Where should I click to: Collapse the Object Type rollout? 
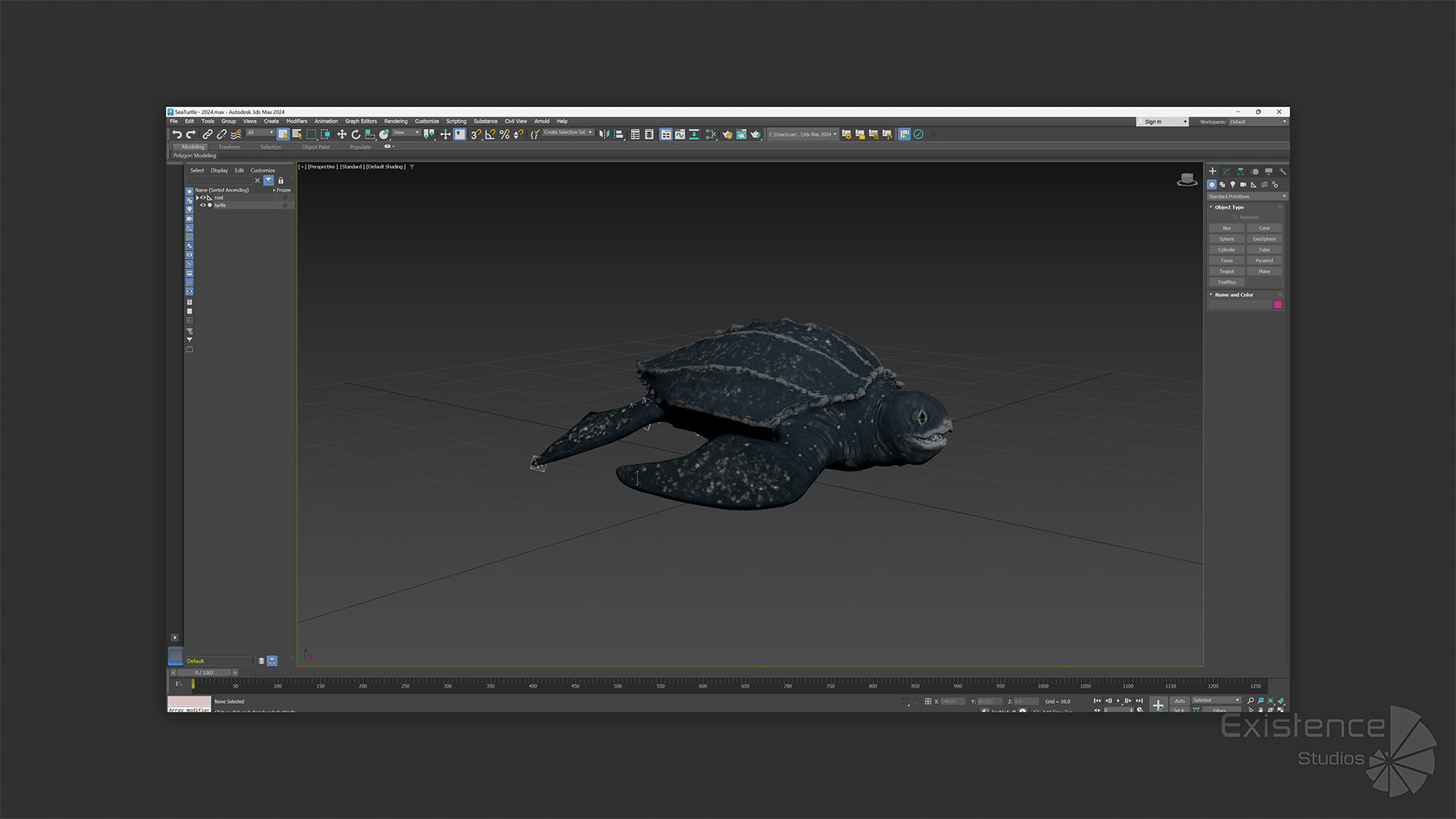pos(1211,207)
